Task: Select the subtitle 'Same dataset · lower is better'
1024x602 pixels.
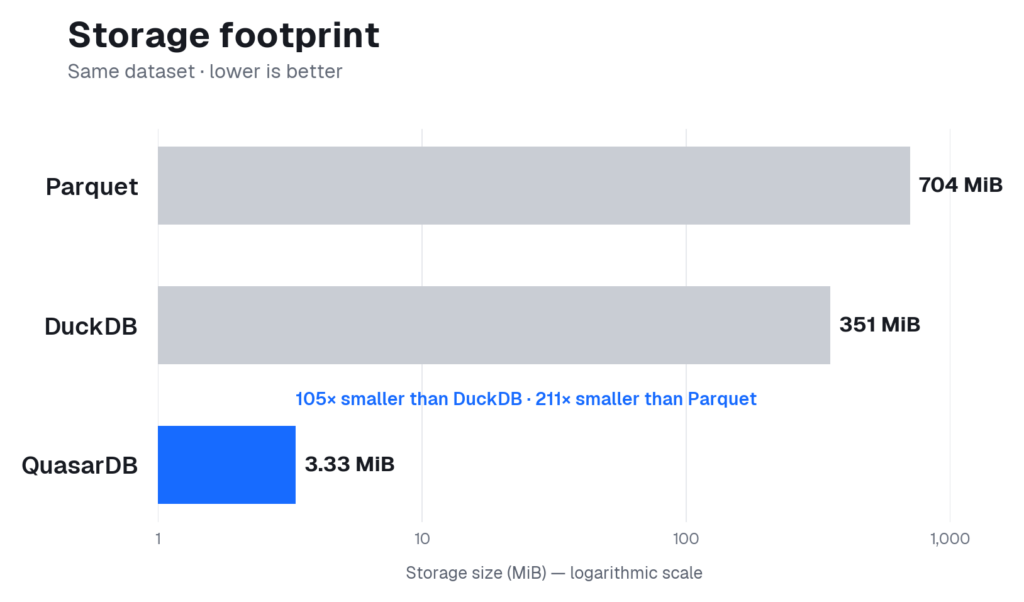Action: click(x=205, y=71)
